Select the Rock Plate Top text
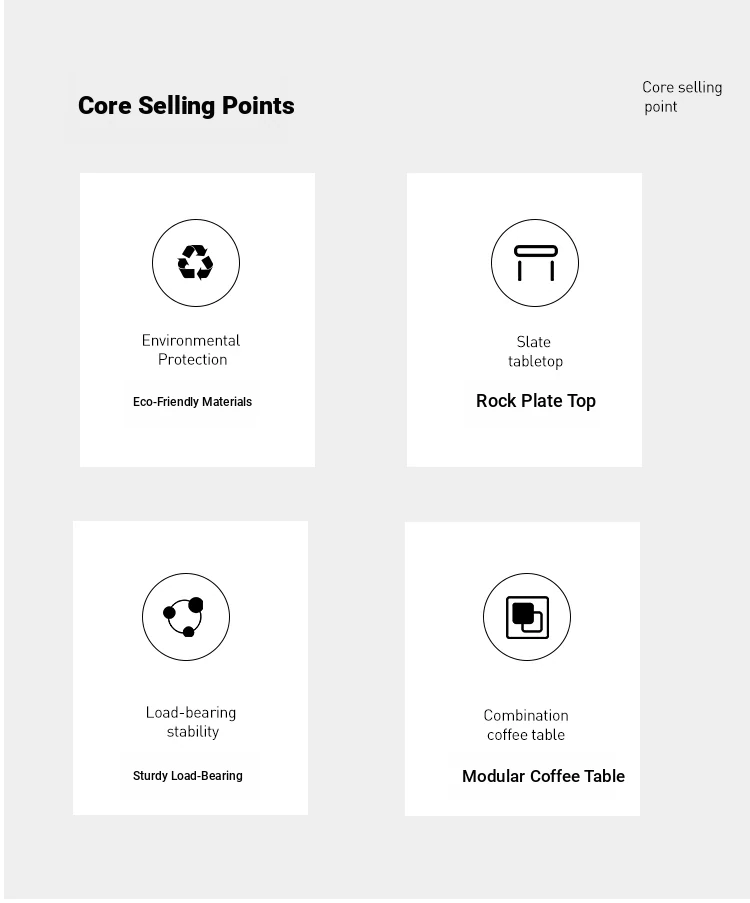750x903 pixels. pos(536,401)
